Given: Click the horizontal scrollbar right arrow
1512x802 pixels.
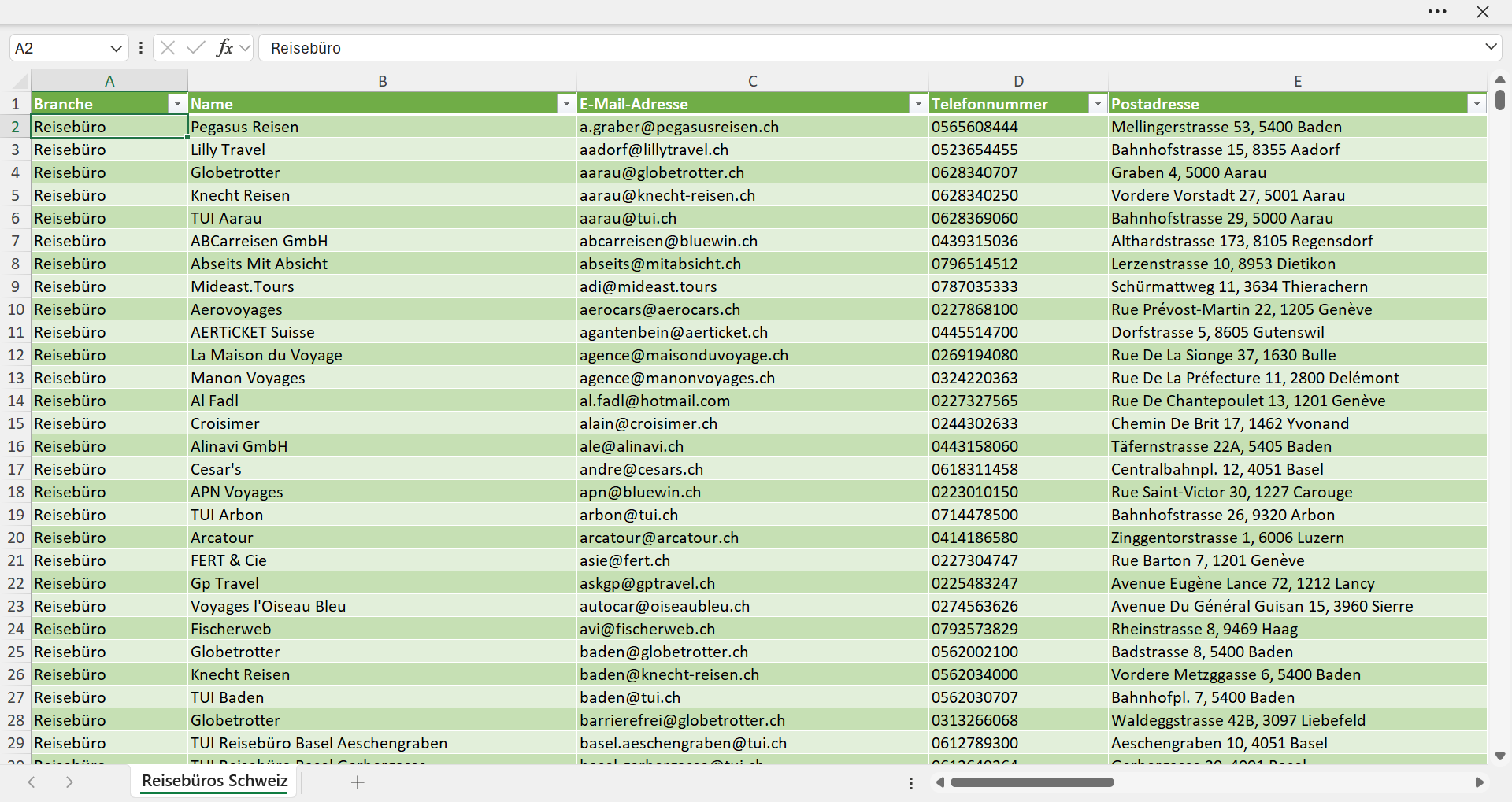Looking at the screenshot, I should [x=1480, y=782].
